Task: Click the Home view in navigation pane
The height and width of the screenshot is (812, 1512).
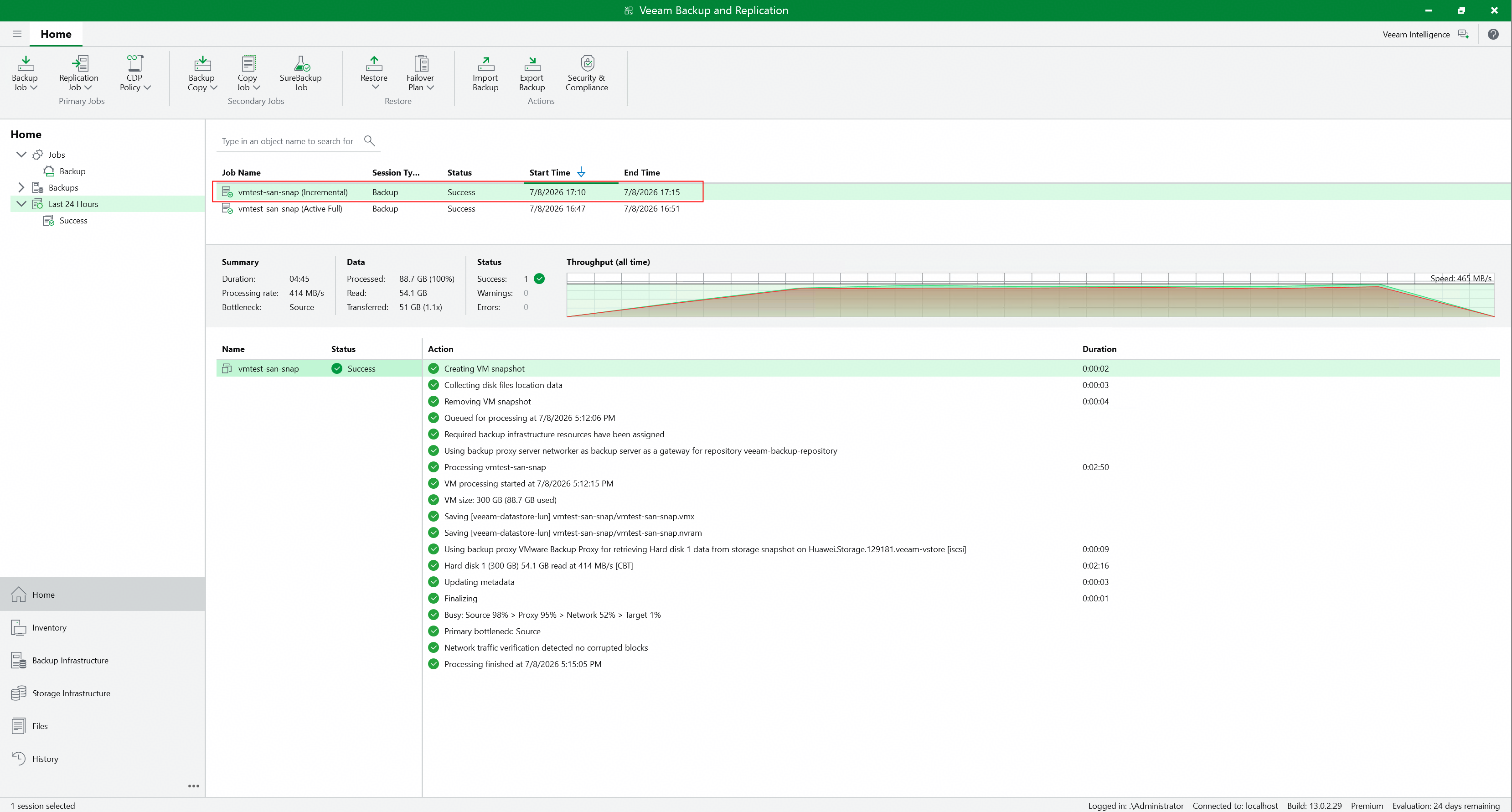Action: (103, 594)
